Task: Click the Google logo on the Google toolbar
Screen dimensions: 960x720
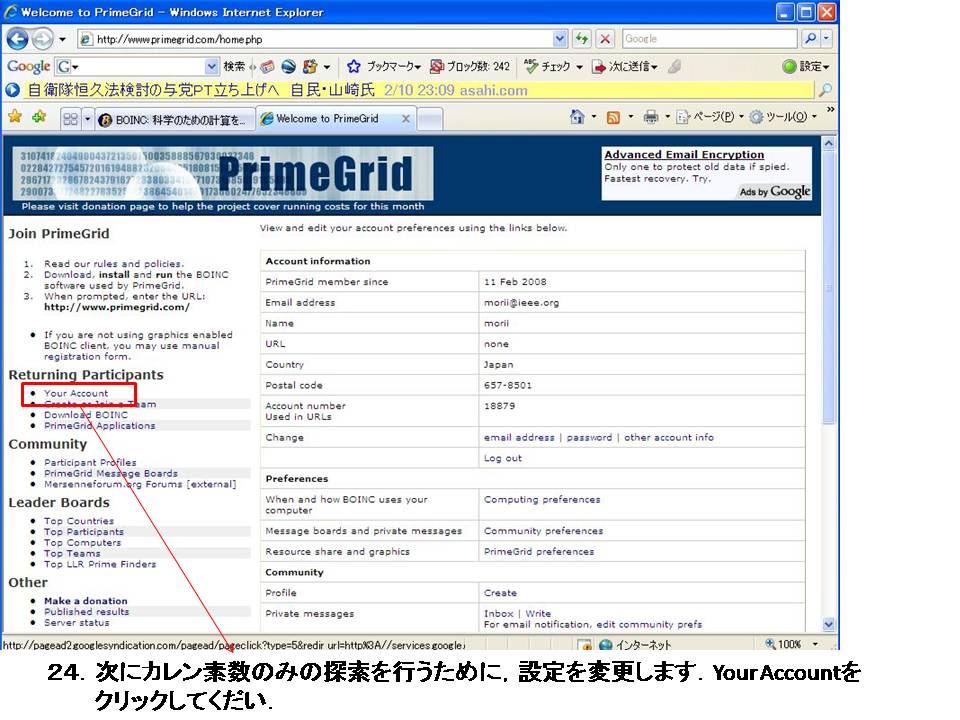Action: (x=28, y=66)
